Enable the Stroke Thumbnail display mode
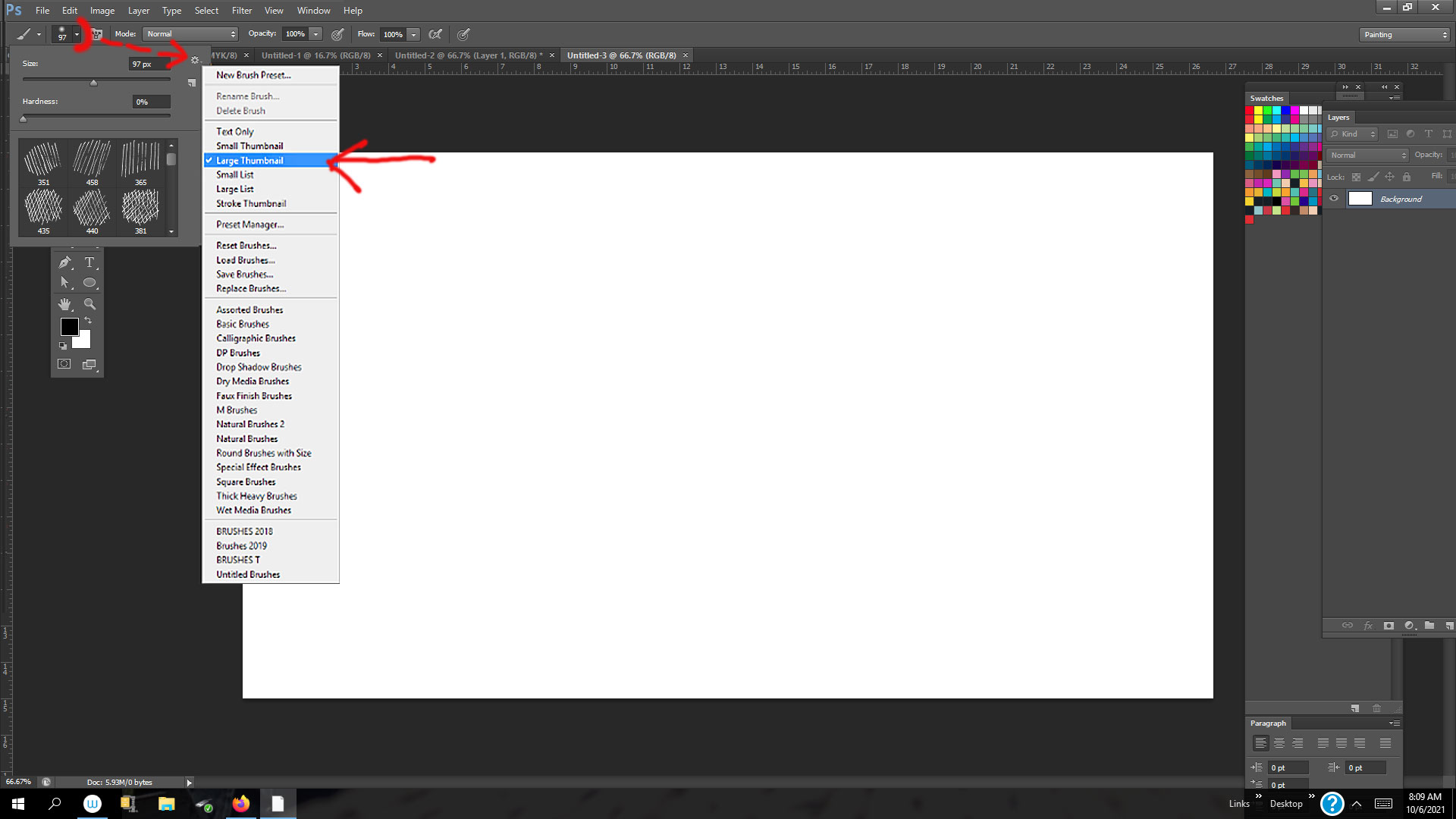The height and width of the screenshot is (819, 1456). [x=250, y=203]
